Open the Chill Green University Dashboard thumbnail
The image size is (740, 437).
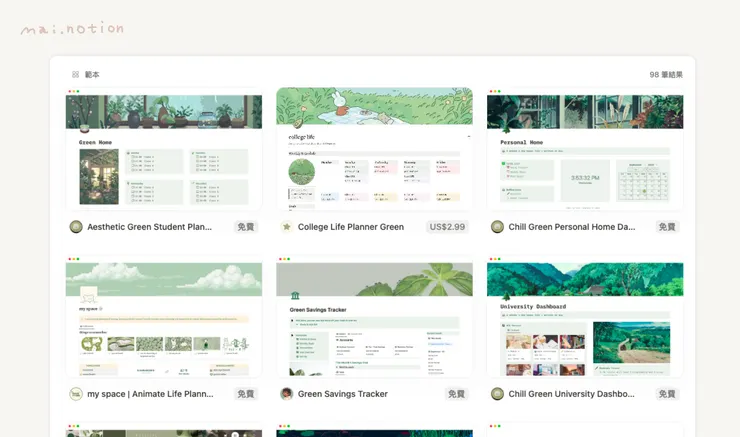click(585, 316)
